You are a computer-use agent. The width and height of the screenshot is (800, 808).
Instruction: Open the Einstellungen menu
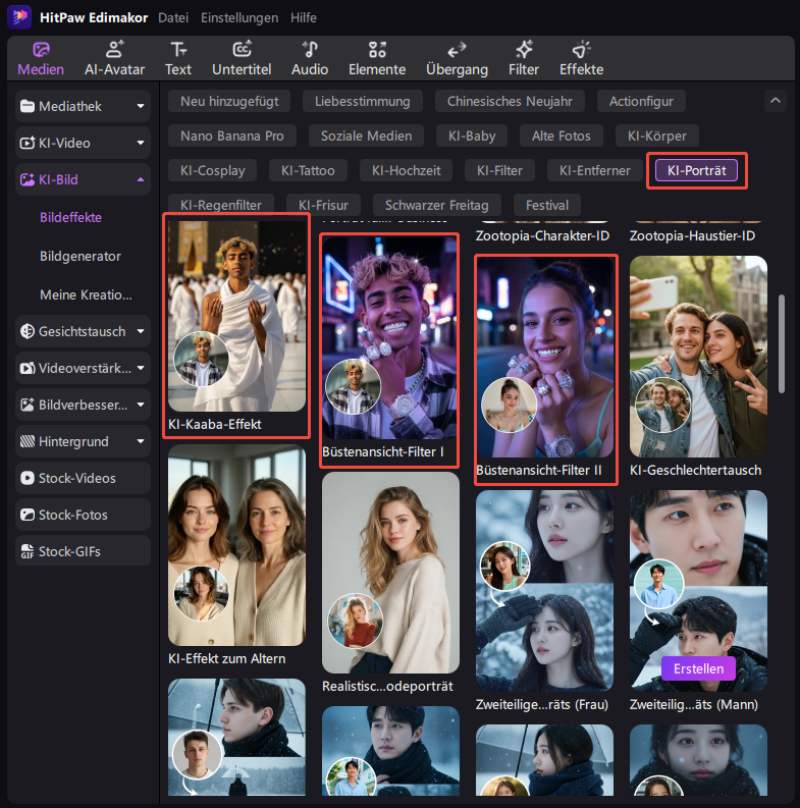(x=239, y=18)
